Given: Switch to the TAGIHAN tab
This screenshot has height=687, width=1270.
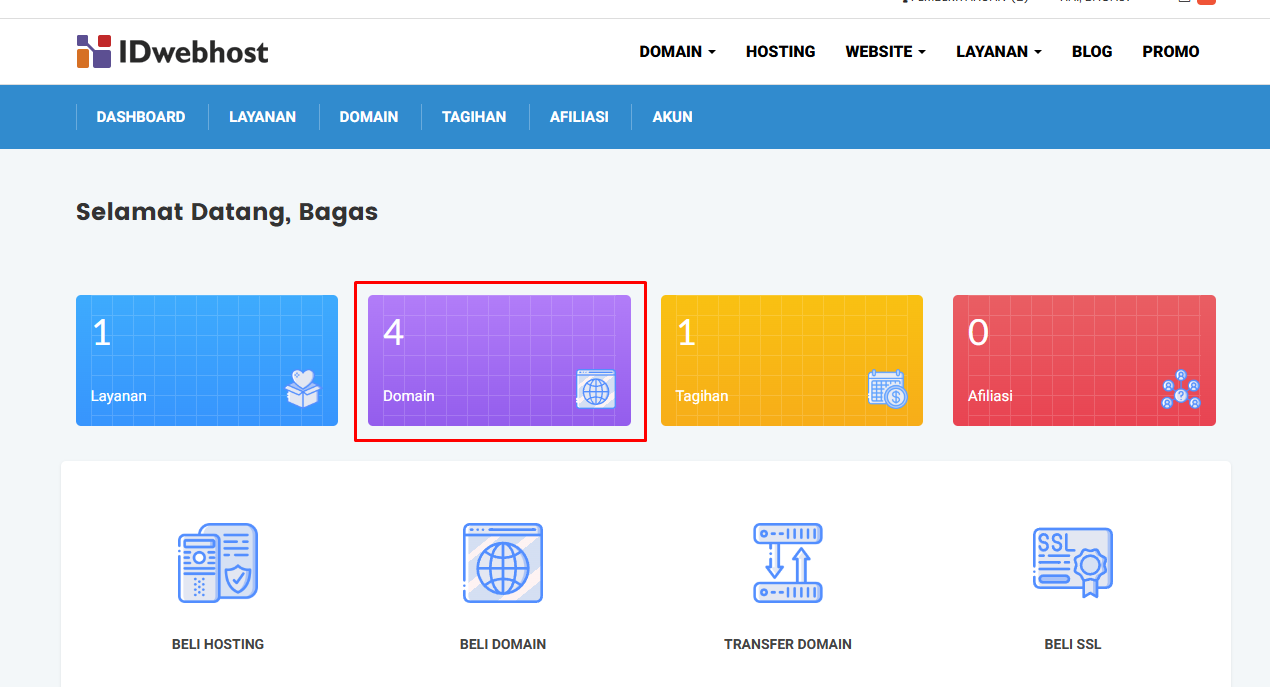Looking at the screenshot, I should coord(474,117).
